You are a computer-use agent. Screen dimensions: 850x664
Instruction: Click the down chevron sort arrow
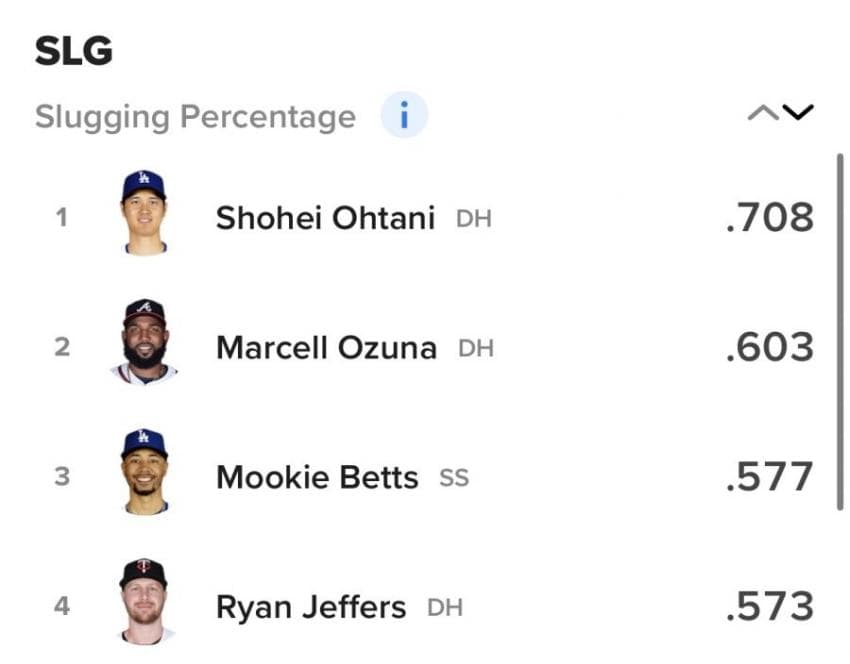(798, 112)
